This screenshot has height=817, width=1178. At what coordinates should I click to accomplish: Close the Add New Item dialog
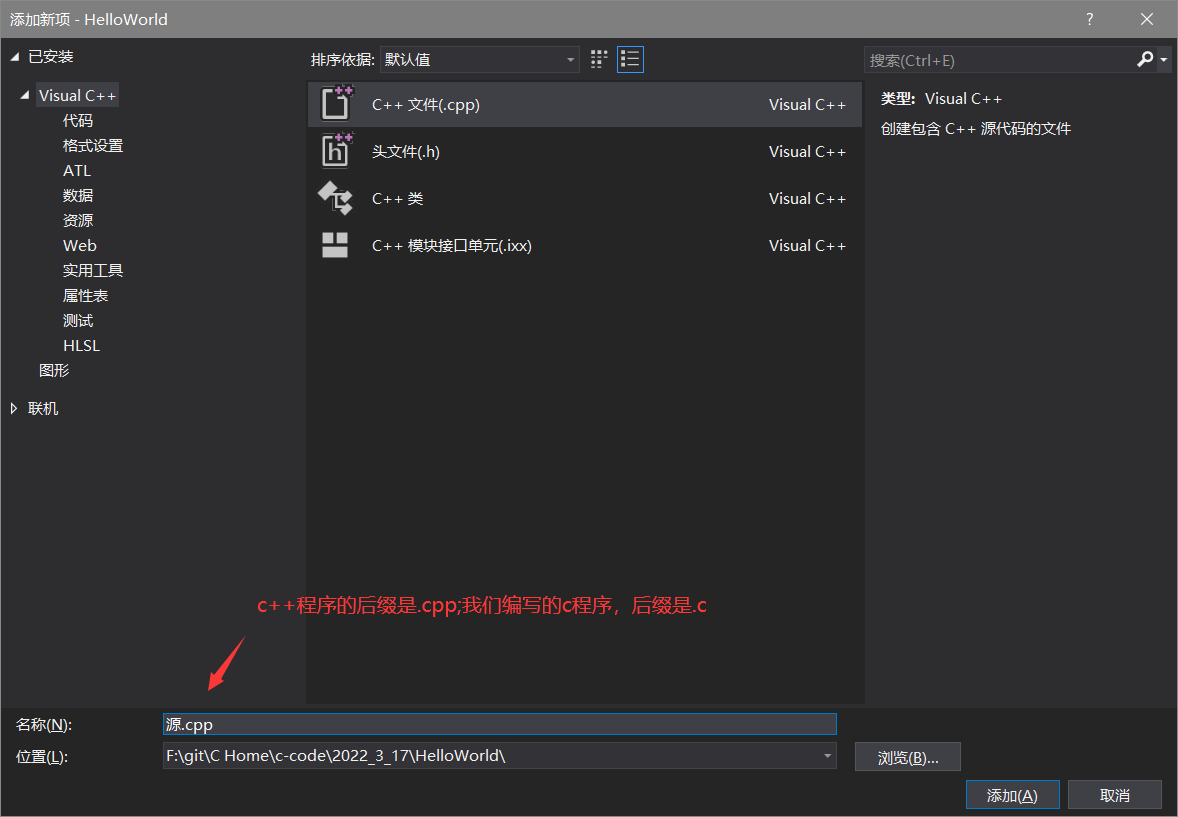pos(1146,19)
